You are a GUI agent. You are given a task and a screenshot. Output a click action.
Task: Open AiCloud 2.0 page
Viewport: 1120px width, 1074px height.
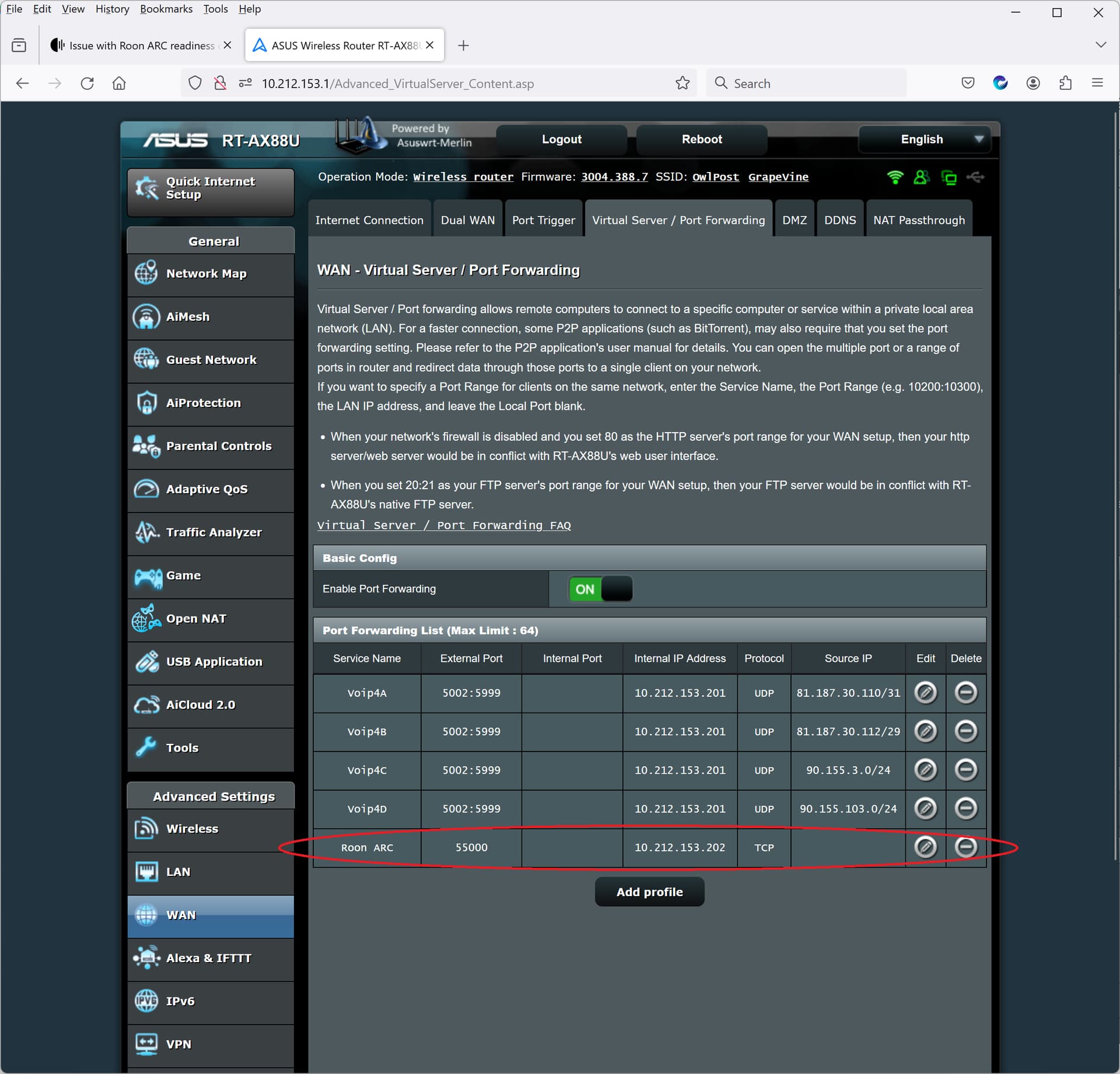(211, 706)
